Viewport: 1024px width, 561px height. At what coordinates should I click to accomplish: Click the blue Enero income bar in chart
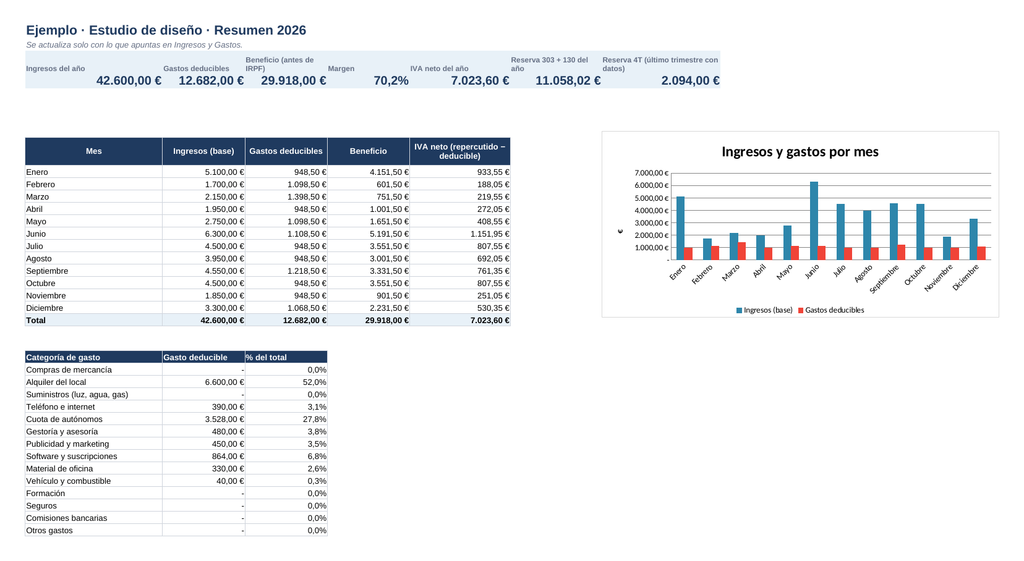point(680,229)
